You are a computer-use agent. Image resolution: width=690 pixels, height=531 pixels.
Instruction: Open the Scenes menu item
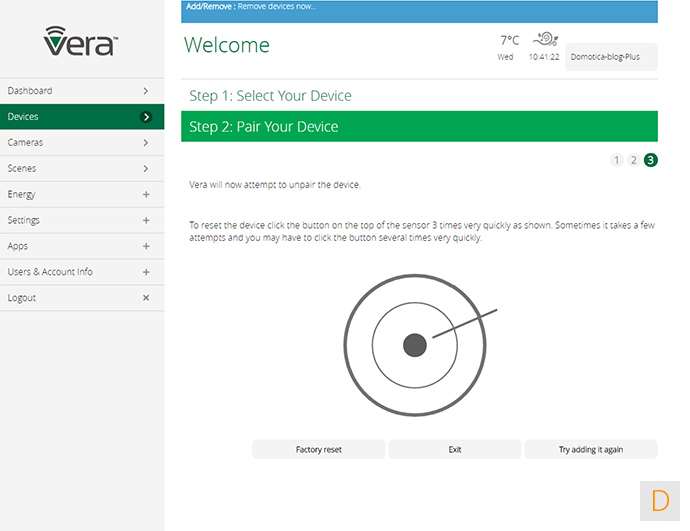pyautogui.click(x=82, y=169)
